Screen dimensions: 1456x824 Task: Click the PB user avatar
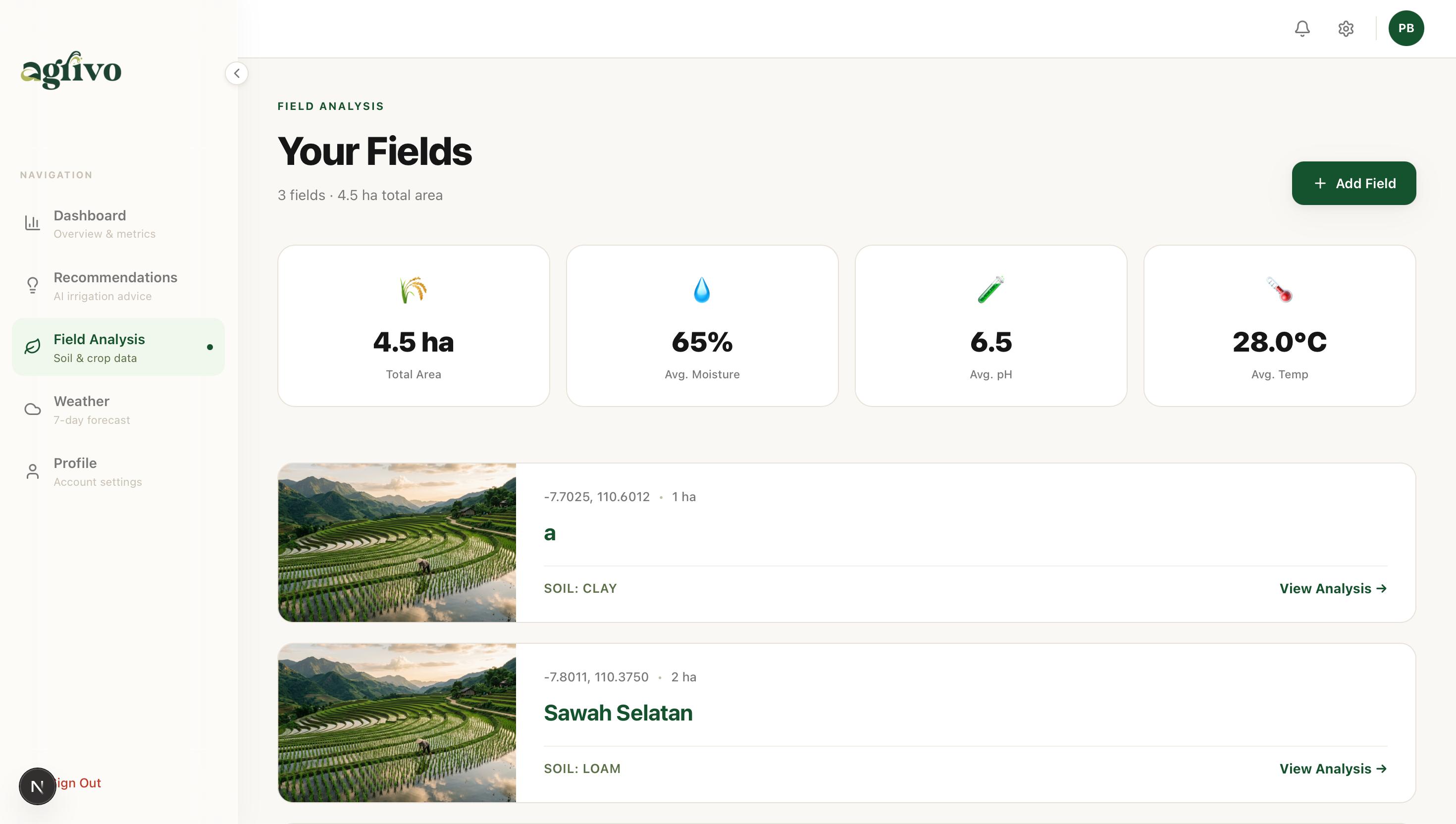tap(1405, 28)
